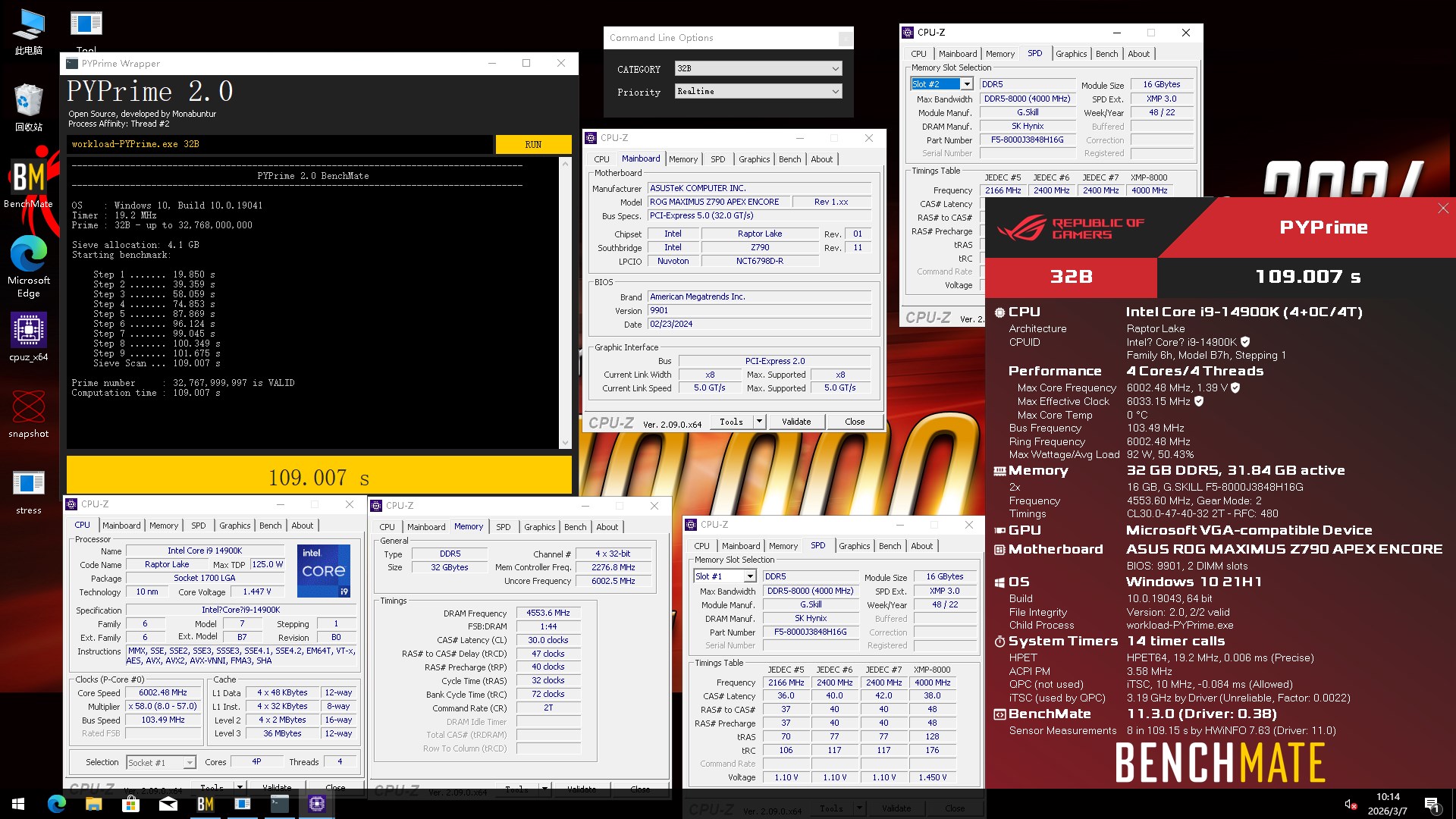Click the Core Speed value 6002.48 MHz
This screenshot has height=819, width=1456.
[x=163, y=692]
